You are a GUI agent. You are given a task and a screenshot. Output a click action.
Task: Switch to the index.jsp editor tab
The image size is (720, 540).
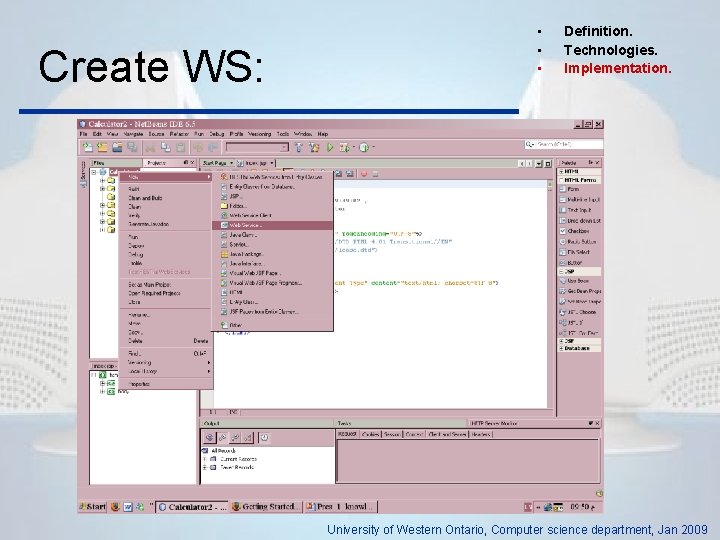[x=256, y=163]
